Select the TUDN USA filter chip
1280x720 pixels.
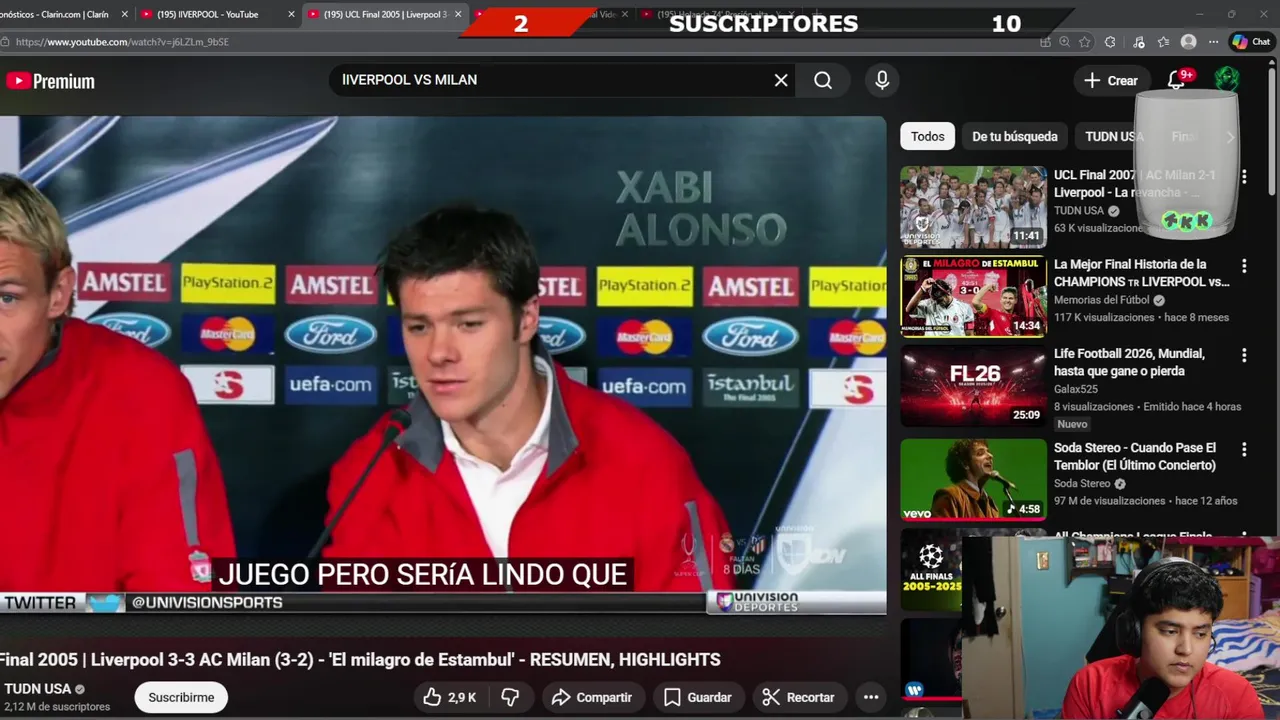click(x=1113, y=137)
